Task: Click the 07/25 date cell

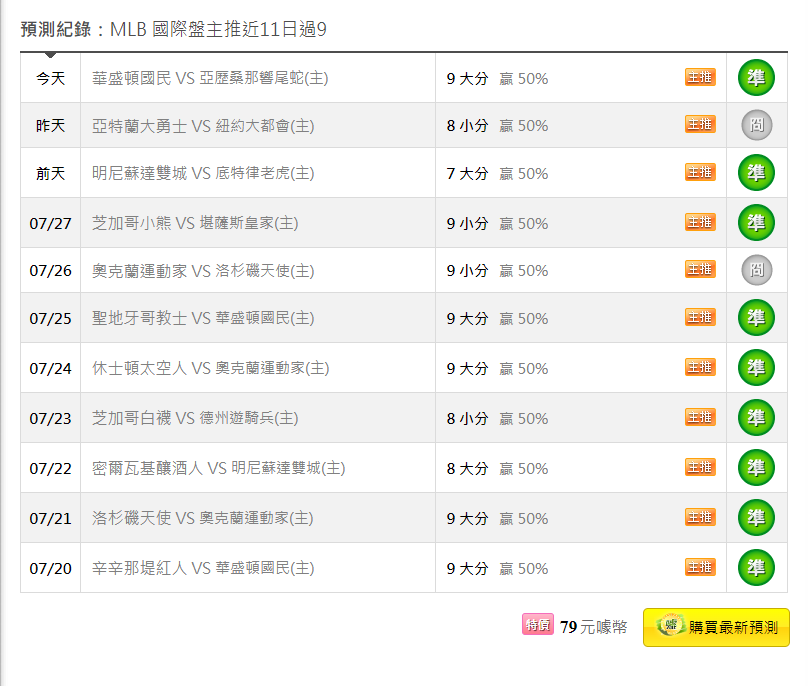Action: [x=50, y=317]
